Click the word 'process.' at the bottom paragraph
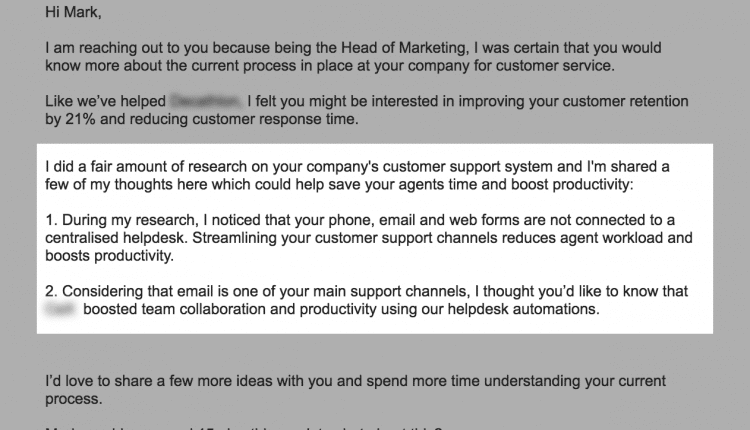The width and height of the screenshot is (750, 430). (74, 399)
